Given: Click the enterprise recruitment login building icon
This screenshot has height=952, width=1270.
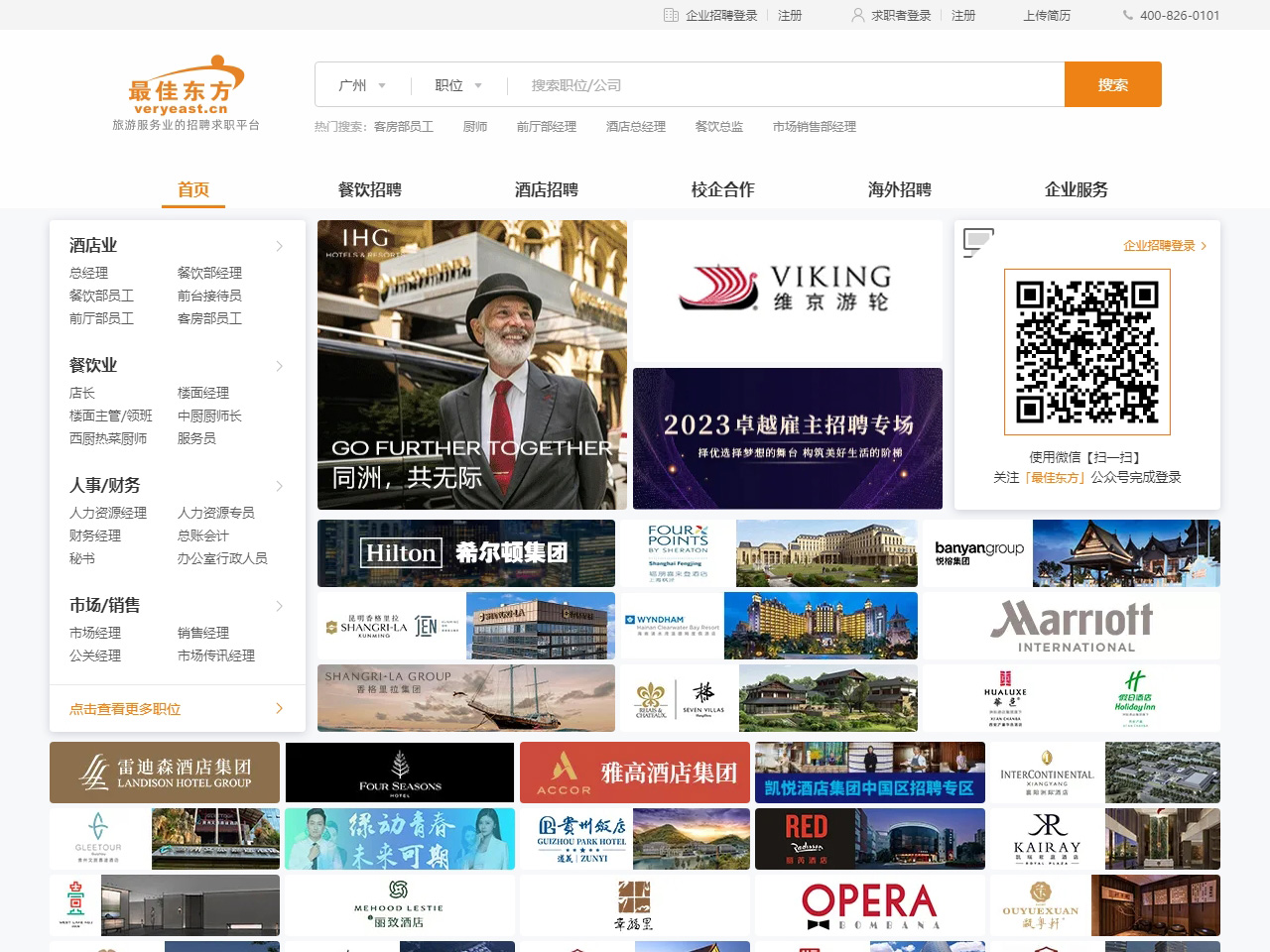Looking at the screenshot, I should pyautogui.click(x=671, y=15).
